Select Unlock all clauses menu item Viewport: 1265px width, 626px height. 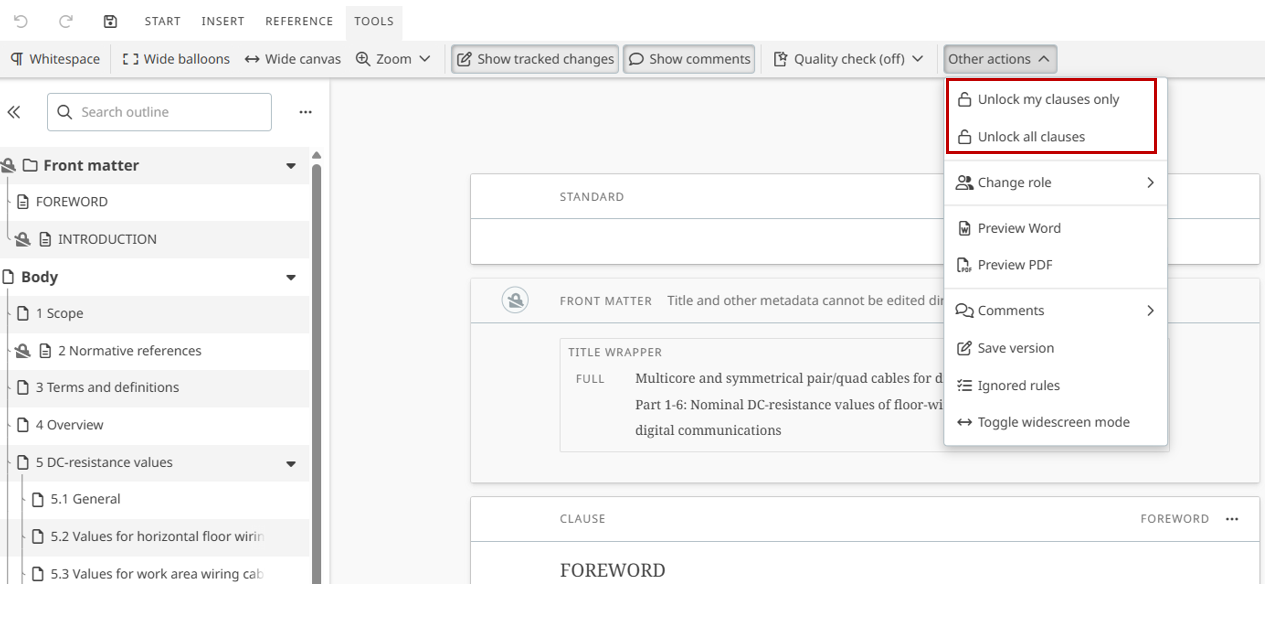1030,137
